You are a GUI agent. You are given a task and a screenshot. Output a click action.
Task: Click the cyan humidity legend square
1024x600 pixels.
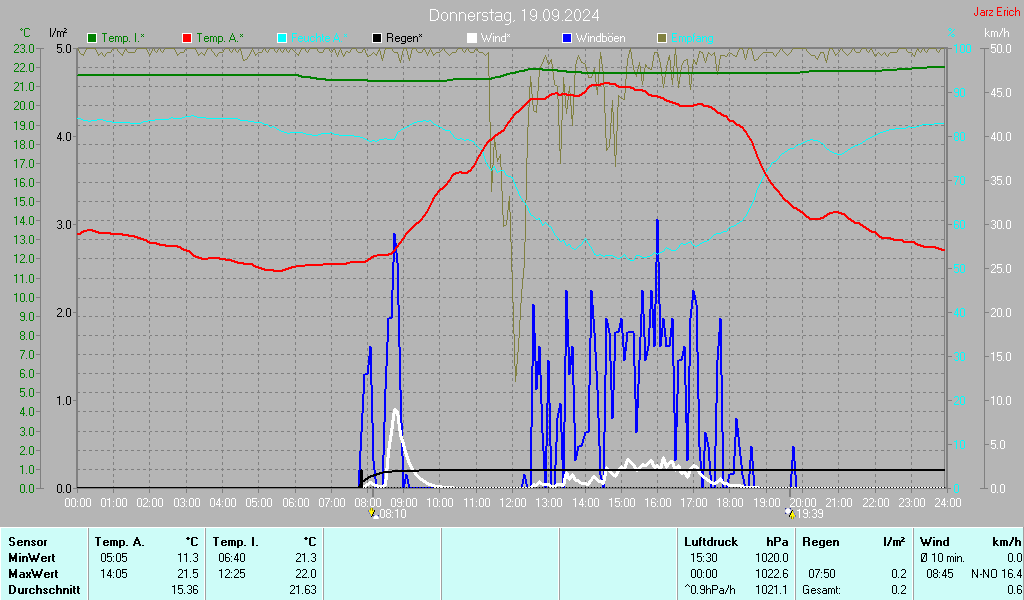pyautogui.click(x=282, y=38)
